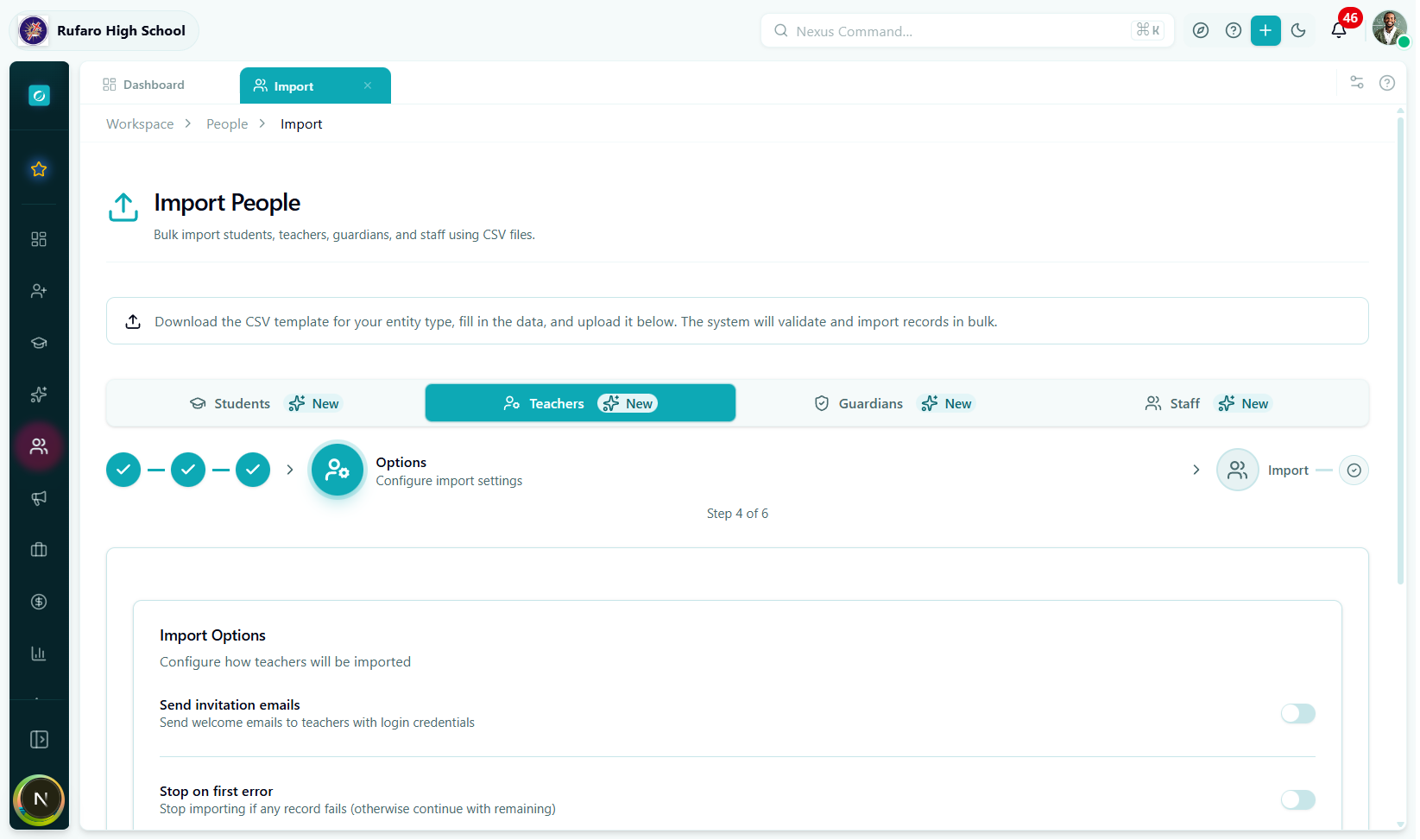This screenshot has height=840, width=1420.
Task: Select the Students entity tab
Action: pyautogui.click(x=266, y=403)
